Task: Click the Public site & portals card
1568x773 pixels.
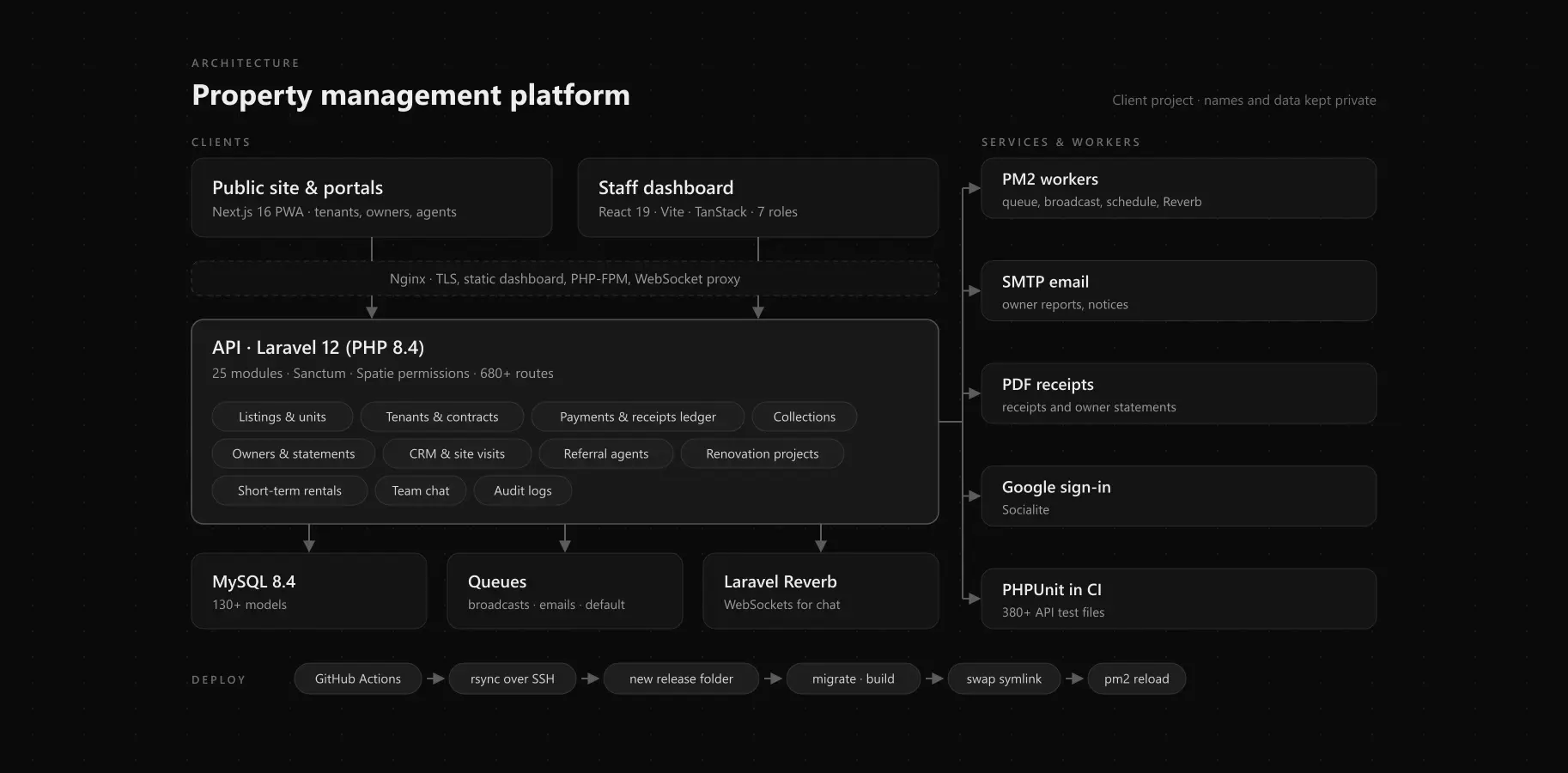Action: (x=371, y=198)
